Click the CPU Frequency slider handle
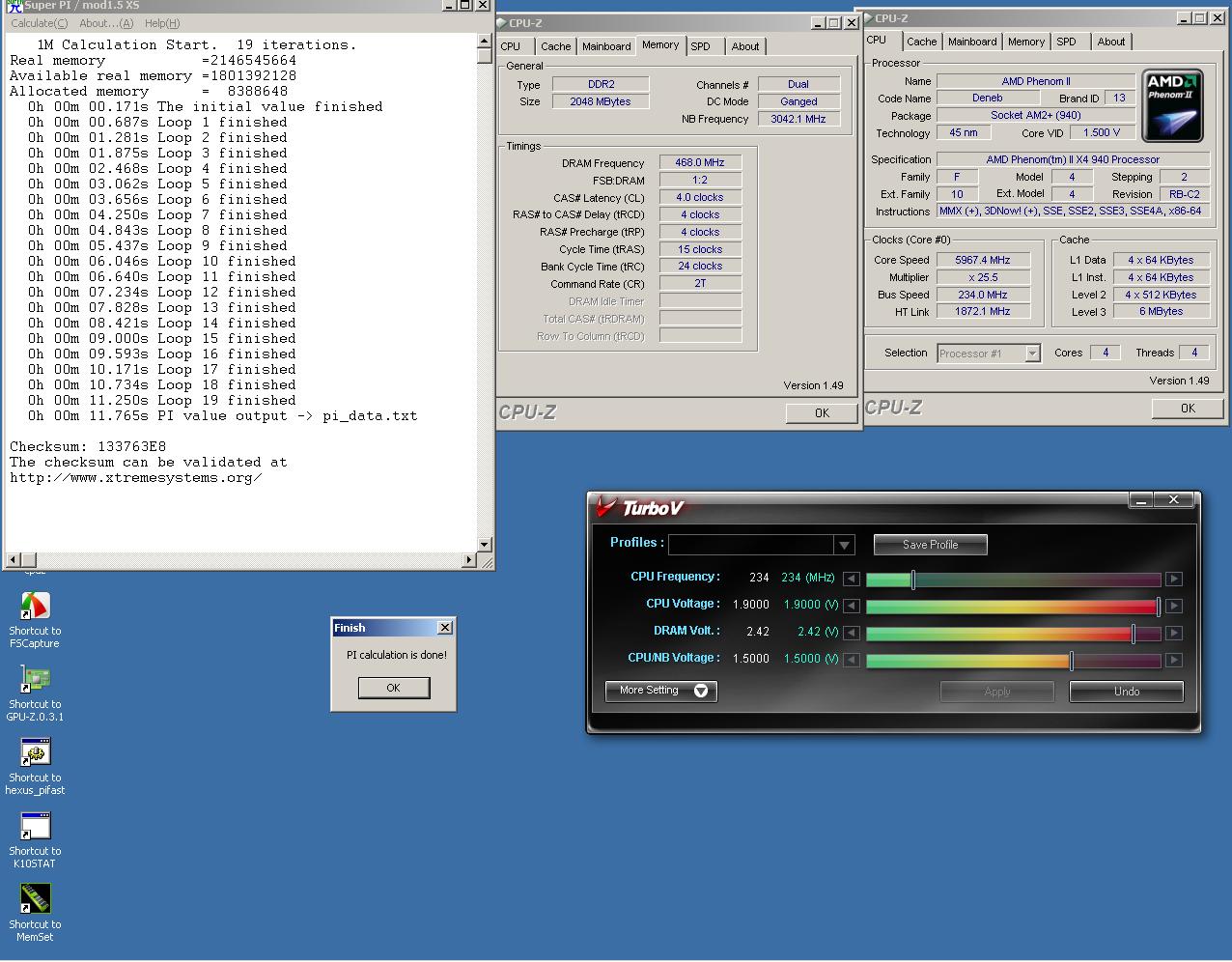This screenshot has height=962, width=1232. coord(913,580)
